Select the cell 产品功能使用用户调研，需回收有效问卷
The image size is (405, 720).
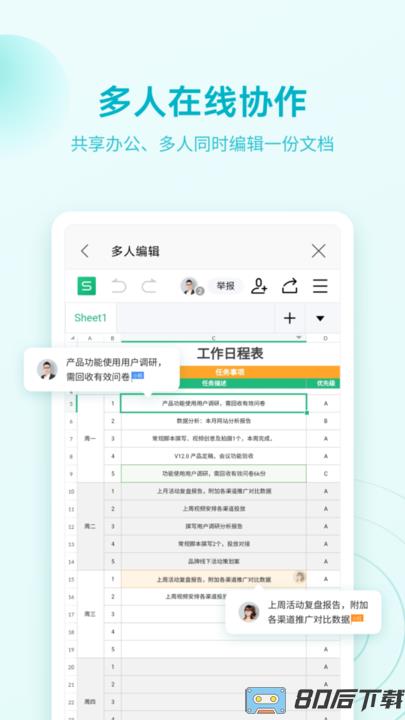pyautogui.click(x=214, y=403)
